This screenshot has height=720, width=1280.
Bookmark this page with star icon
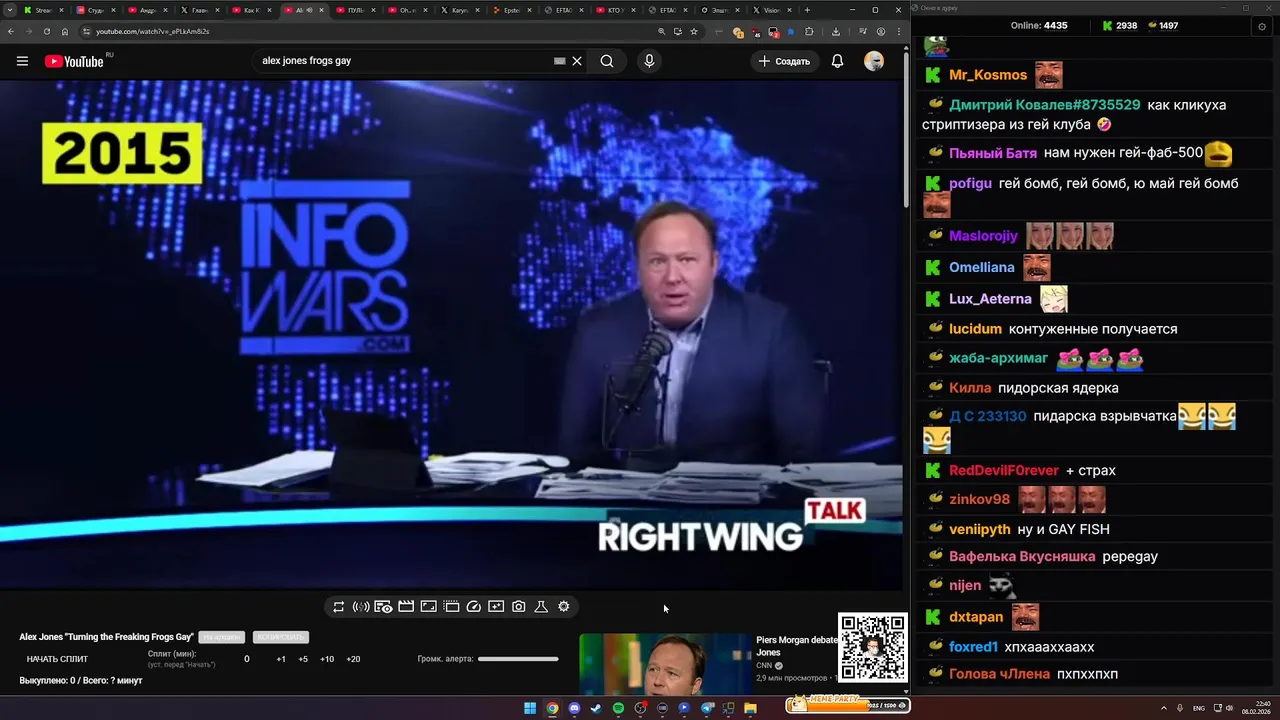point(694,31)
